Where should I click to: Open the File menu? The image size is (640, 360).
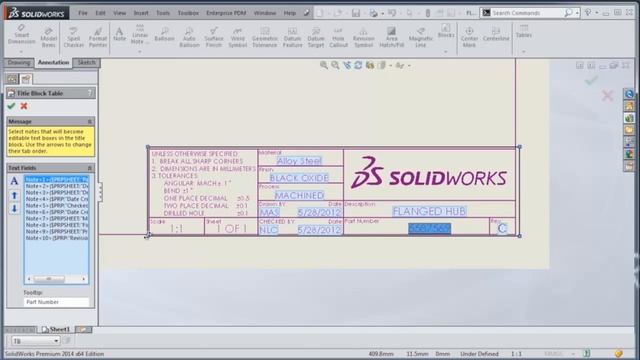pyautogui.click(x=83, y=13)
